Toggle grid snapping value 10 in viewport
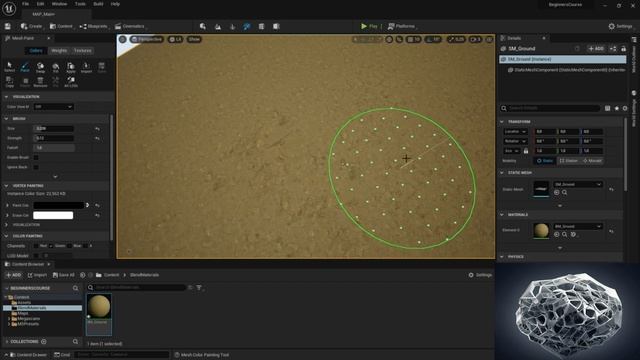 click(x=414, y=39)
